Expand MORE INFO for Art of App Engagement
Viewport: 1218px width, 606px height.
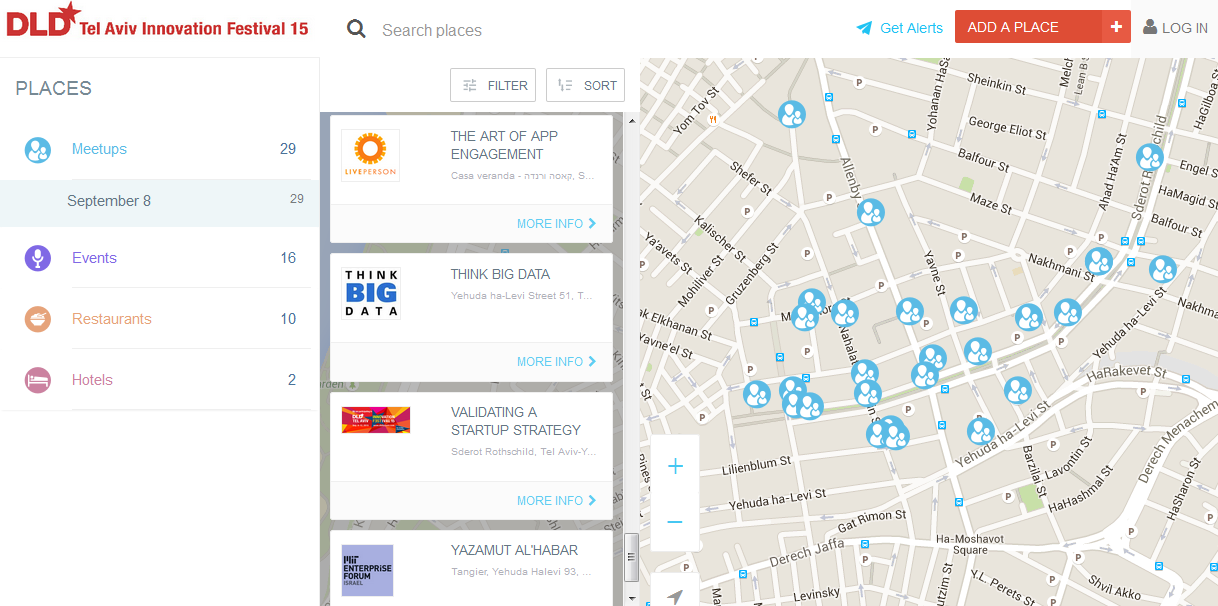(x=556, y=223)
